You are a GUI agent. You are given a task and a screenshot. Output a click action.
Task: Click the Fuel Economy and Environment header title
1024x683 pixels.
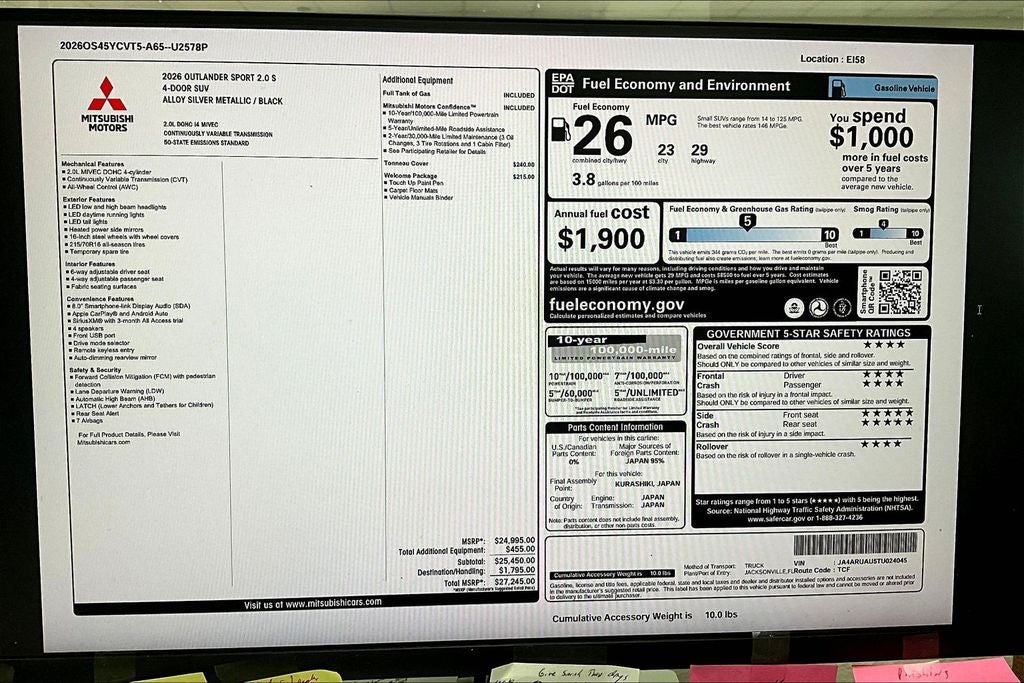[686, 85]
